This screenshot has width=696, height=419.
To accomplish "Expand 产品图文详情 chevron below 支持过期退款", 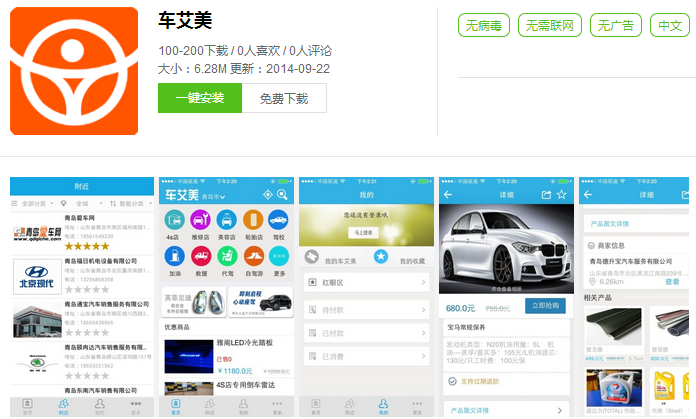I will [560, 411].
